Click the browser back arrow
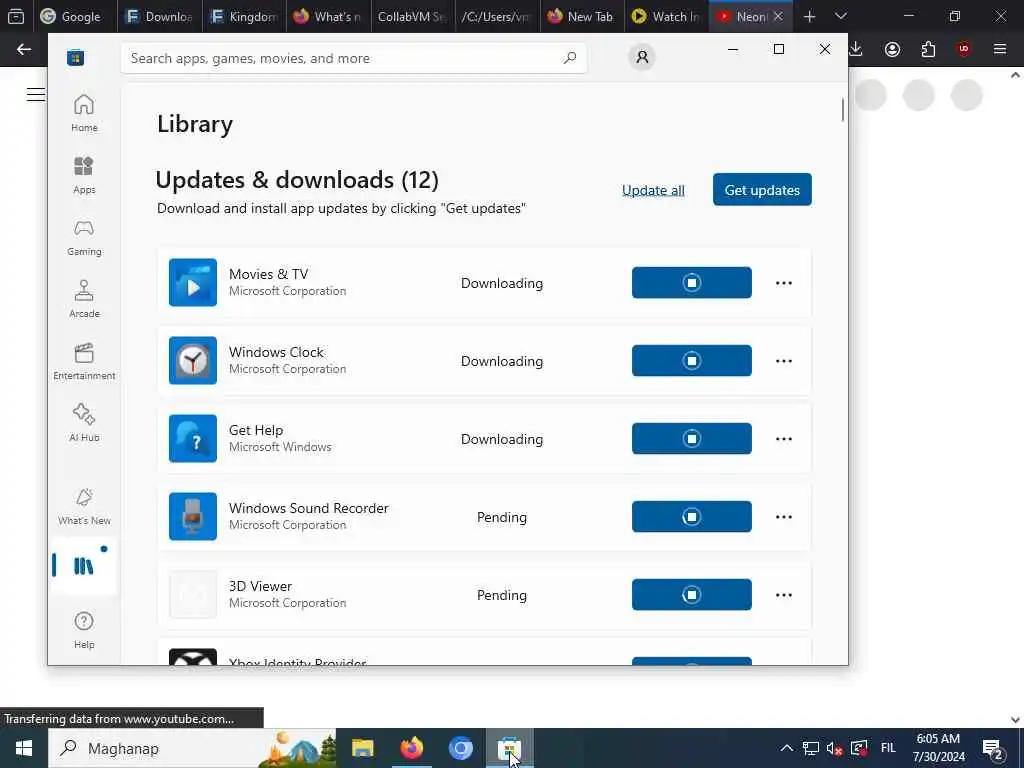Viewport: 1024px width, 768px height. point(24,49)
